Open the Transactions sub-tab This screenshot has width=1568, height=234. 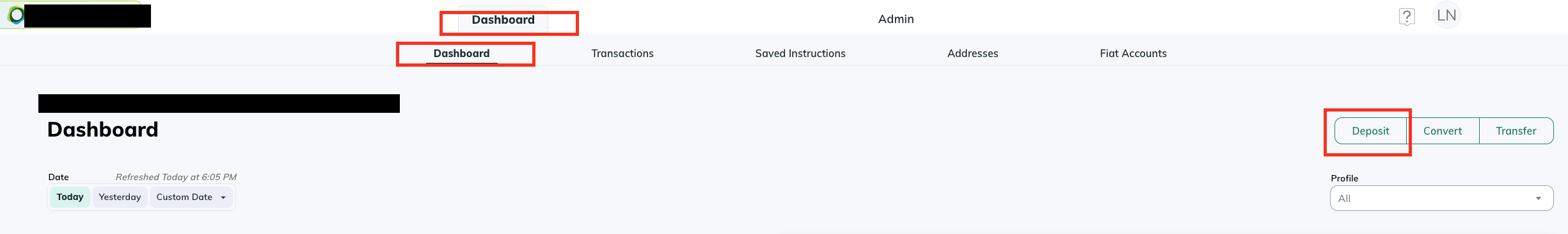click(622, 53)
